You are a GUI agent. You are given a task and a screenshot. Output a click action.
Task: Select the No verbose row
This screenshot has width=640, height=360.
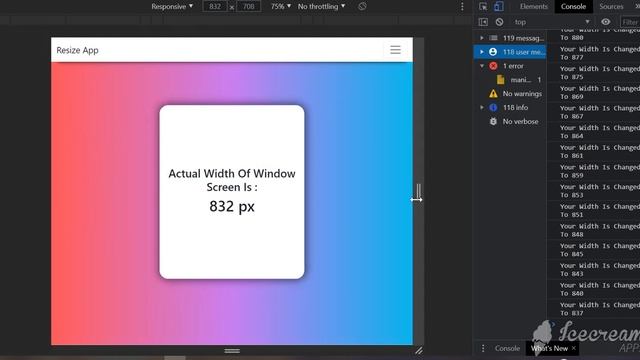510,121
